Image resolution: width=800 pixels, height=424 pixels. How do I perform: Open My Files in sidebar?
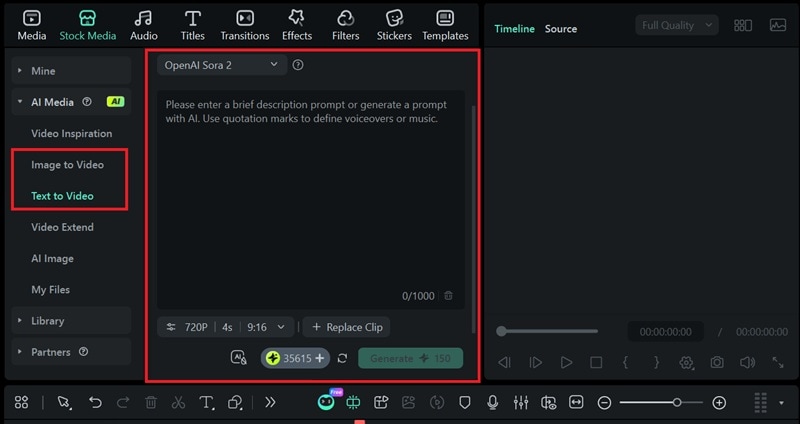(x=51, y=290)
